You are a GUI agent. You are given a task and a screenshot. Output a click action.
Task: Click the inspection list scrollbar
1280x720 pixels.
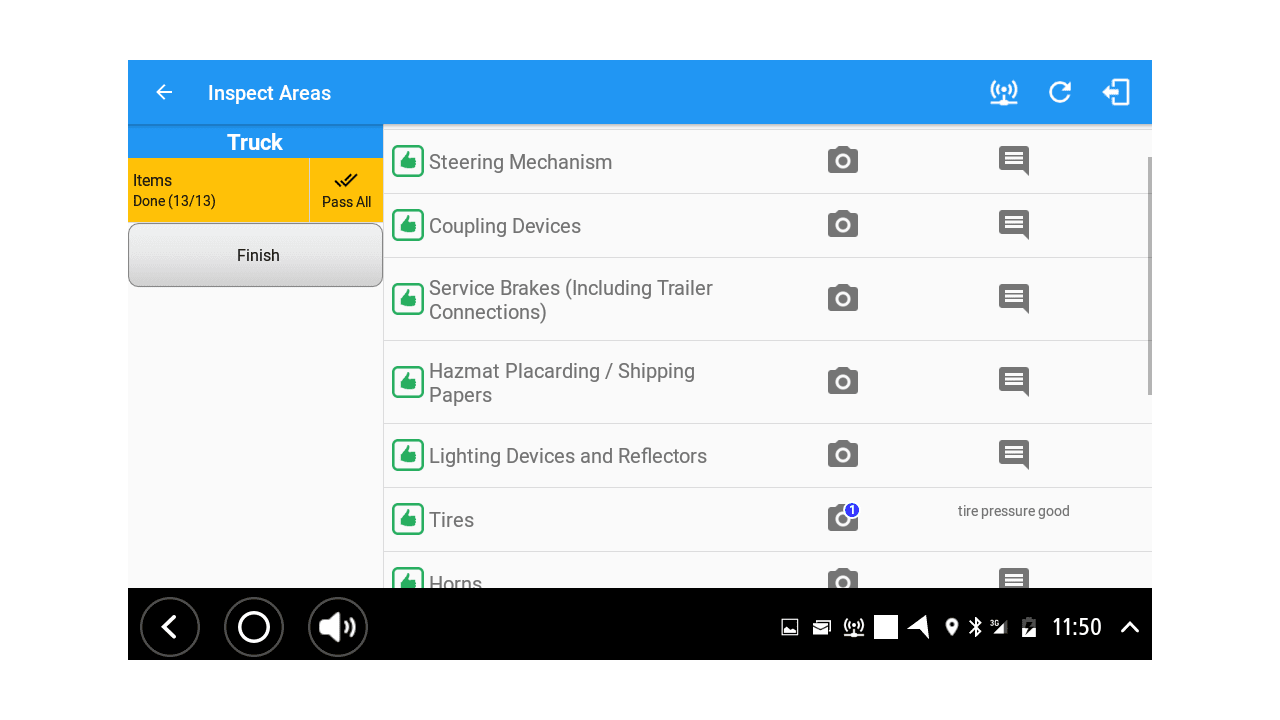coord(1150,276)
